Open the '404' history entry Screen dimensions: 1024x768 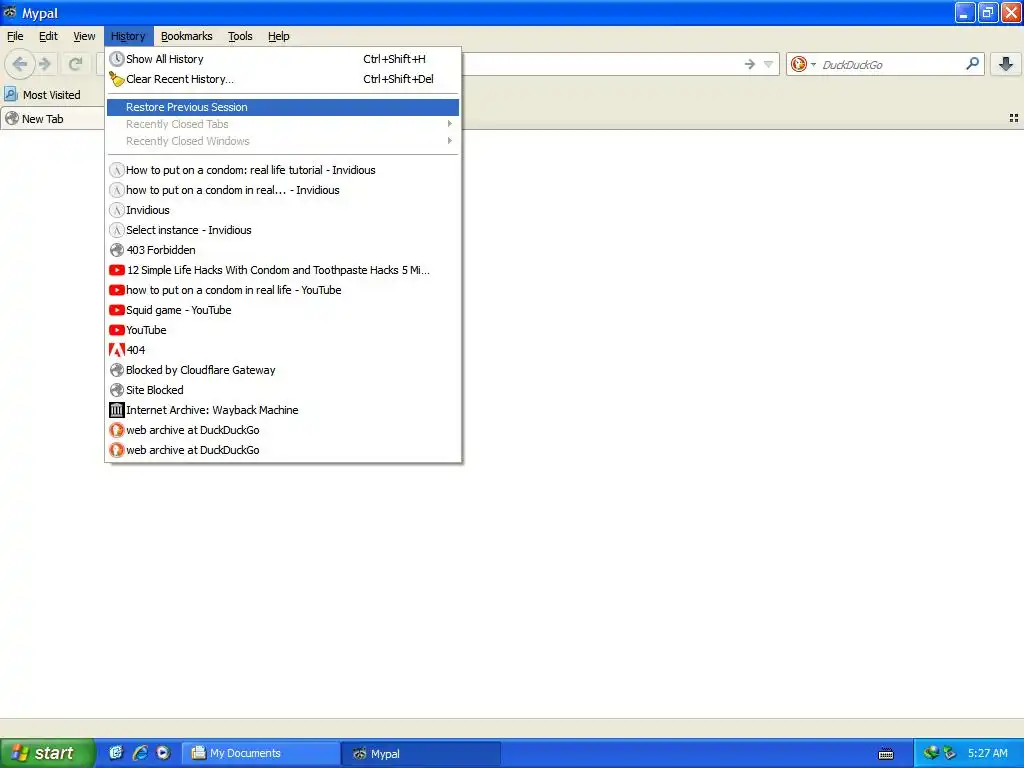(x=283, y=350)
